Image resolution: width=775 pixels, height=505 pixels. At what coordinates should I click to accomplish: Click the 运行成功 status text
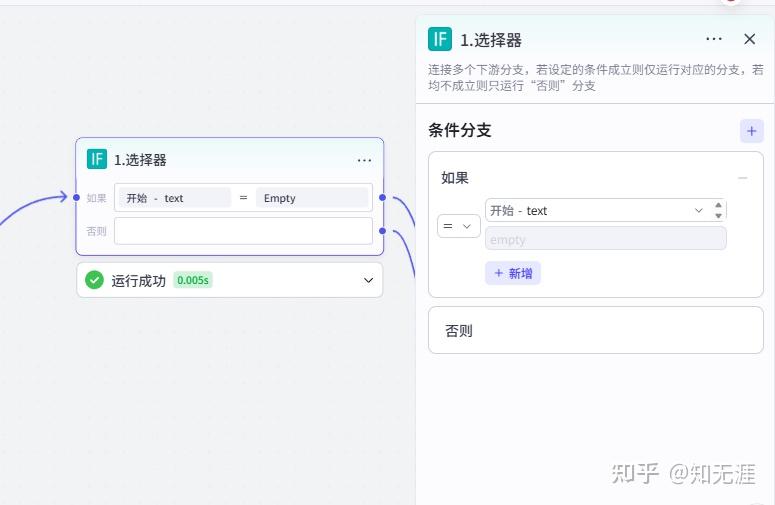tap(138, 281)
